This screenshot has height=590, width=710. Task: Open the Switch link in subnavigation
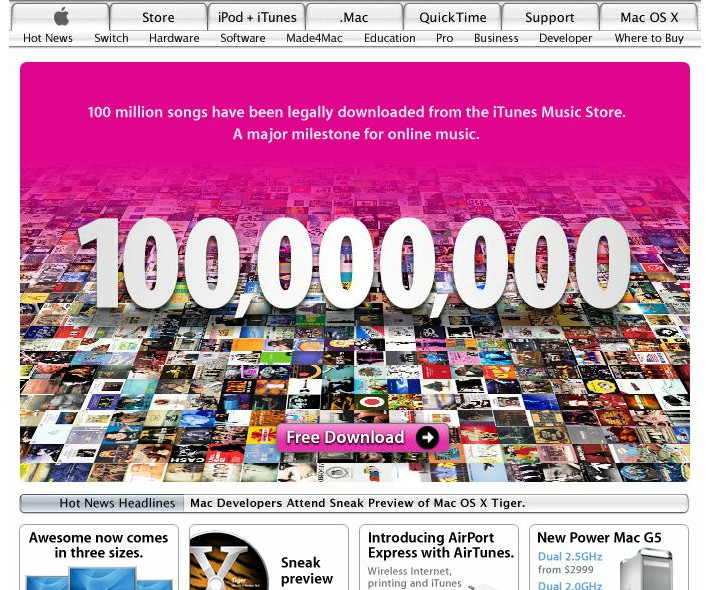pos(111,38)
